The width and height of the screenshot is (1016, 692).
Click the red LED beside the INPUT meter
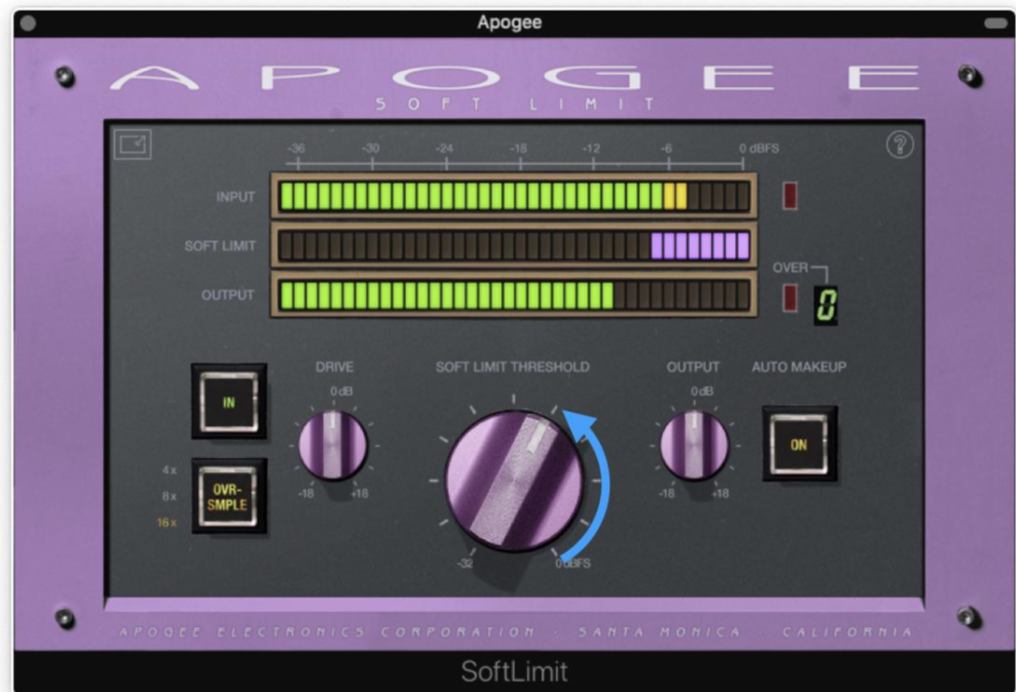click(789, 195)
